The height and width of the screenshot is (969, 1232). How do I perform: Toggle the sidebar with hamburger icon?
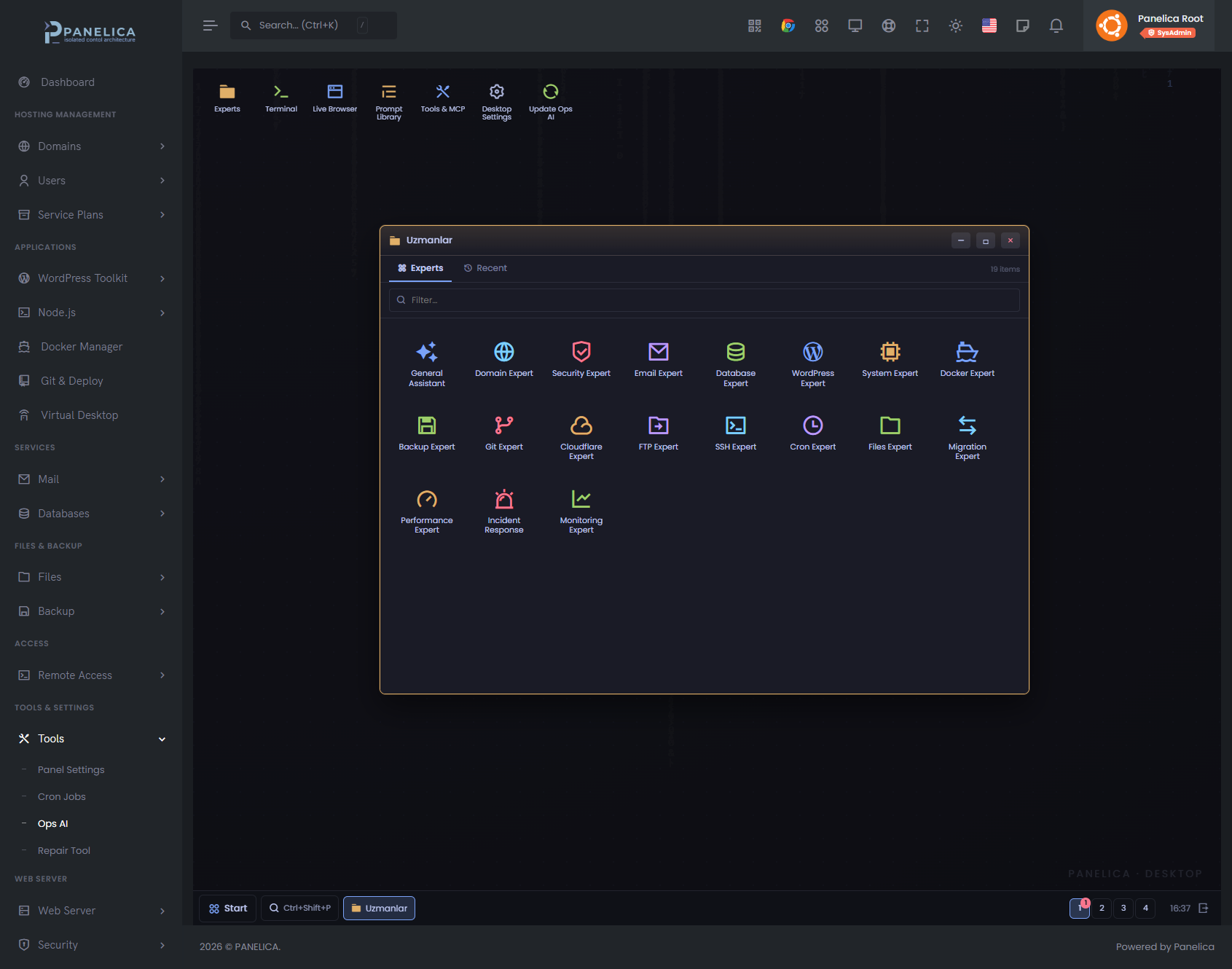pyautogui.click(x=210, y=25)
